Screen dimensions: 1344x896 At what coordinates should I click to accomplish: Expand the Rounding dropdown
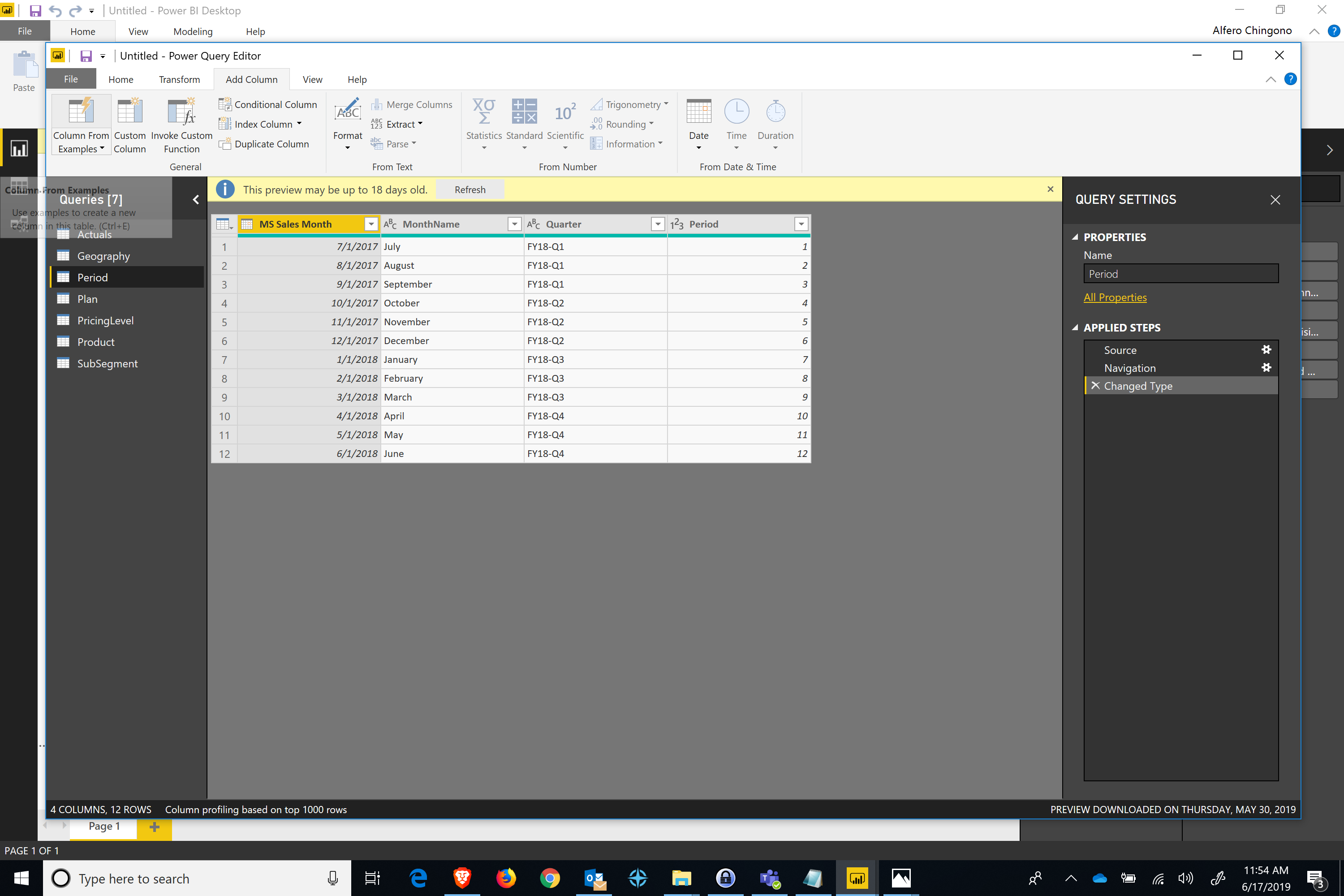[x=651, y=124]
